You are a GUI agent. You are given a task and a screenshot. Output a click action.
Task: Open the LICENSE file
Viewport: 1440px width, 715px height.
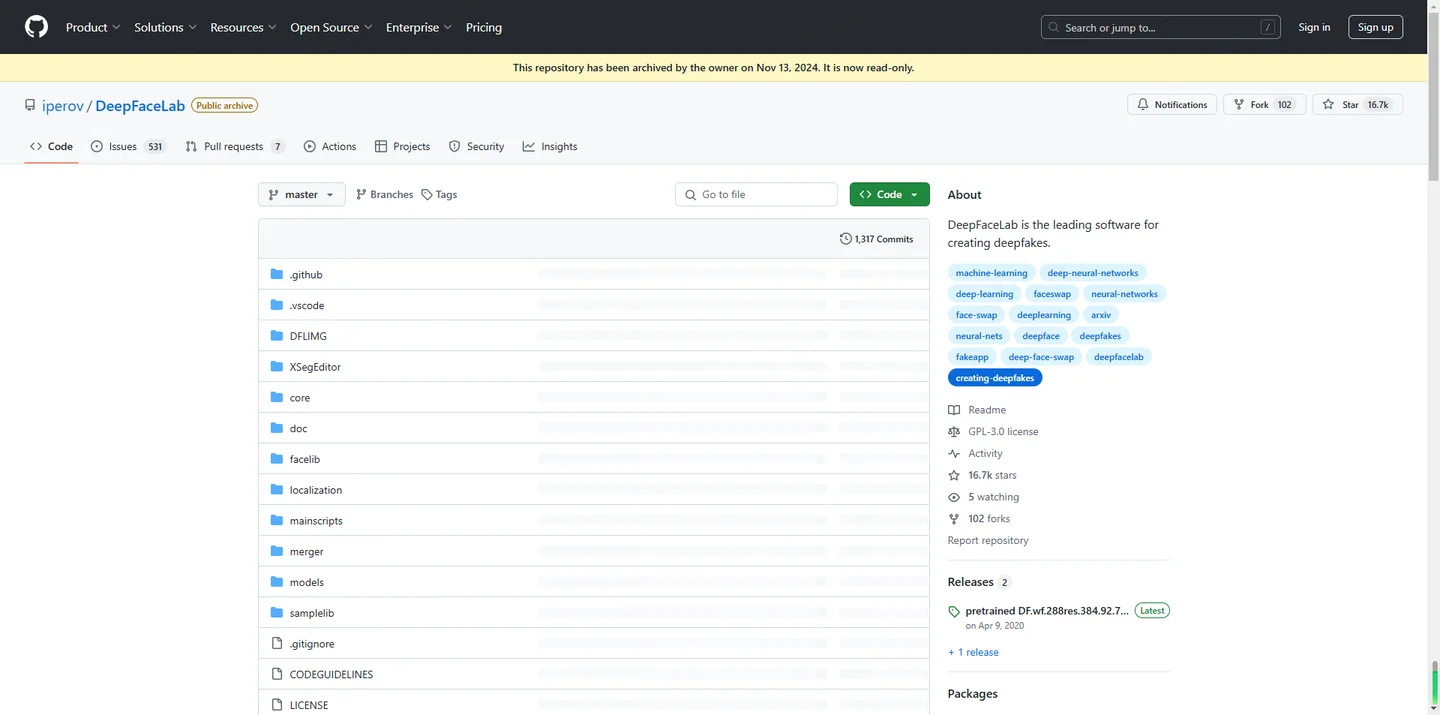tap(309, 705)
